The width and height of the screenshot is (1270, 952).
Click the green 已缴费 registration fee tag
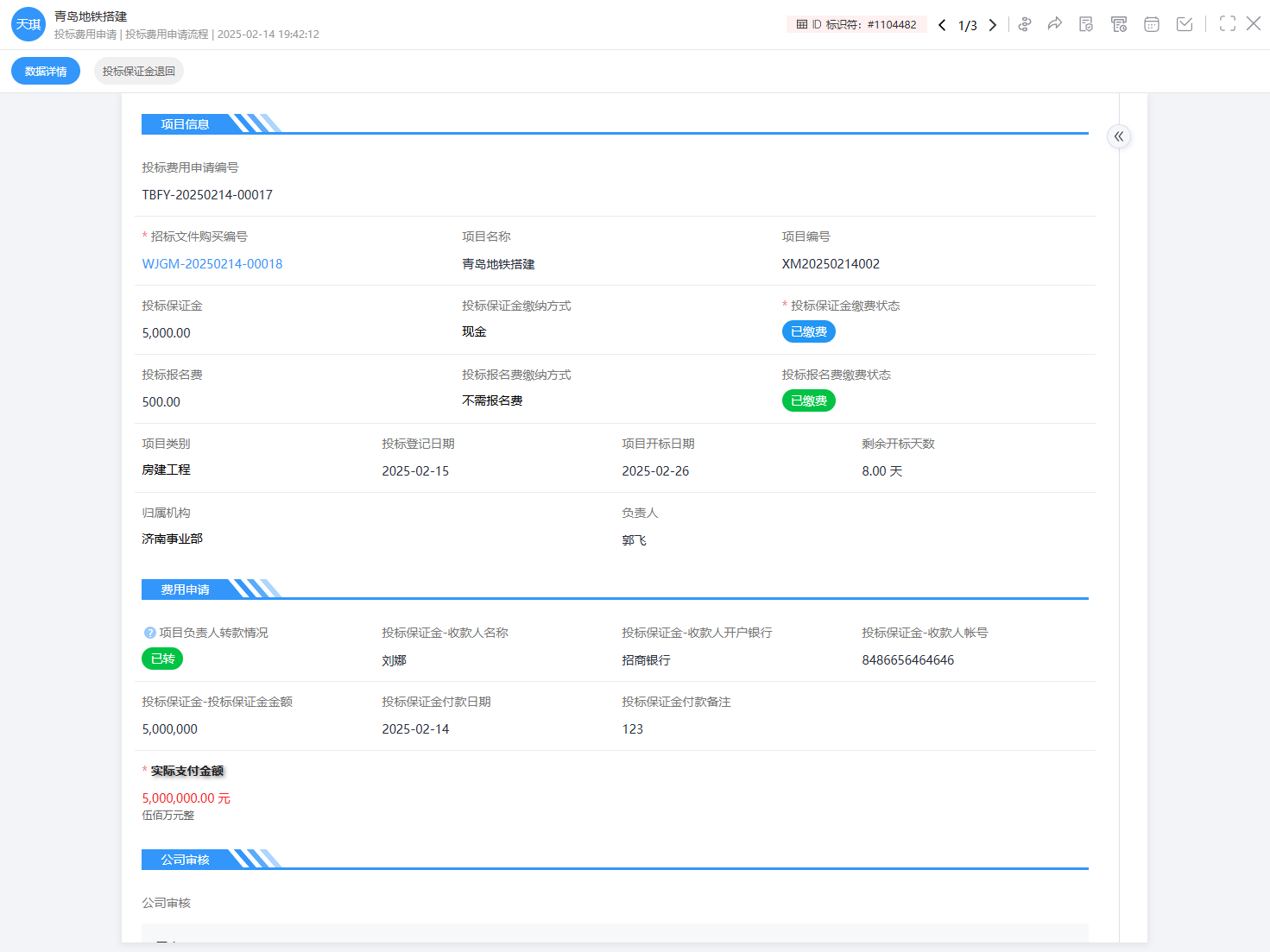click(808, 400)
